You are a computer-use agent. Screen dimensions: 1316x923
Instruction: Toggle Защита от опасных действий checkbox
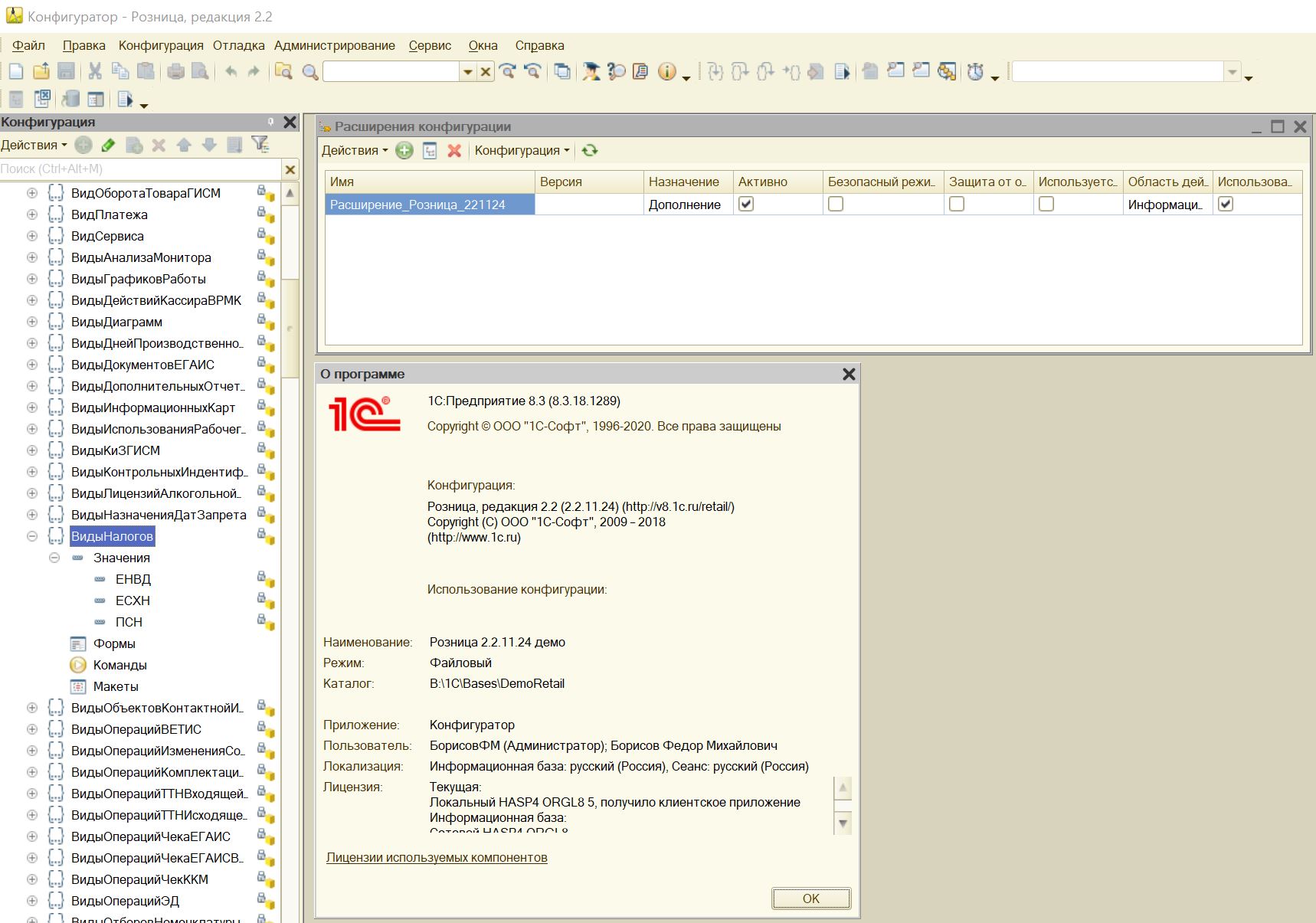(x=957, y=204)
